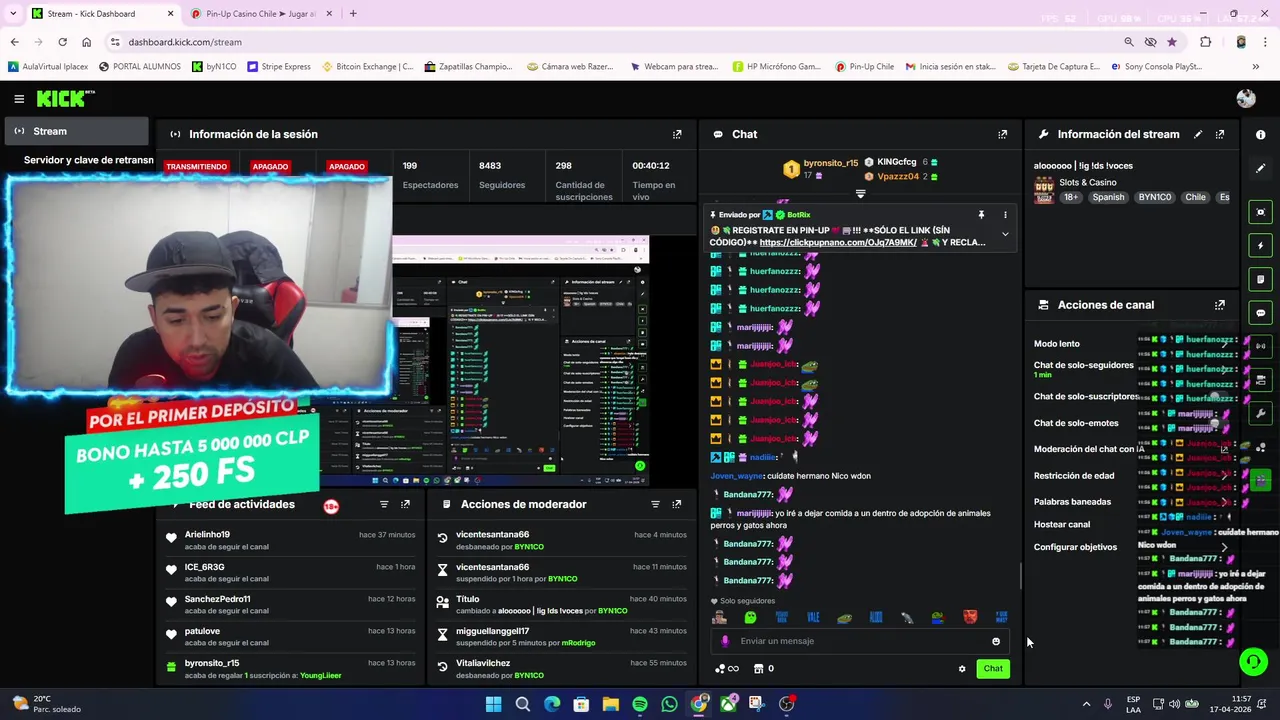
Task: Click the Windows Start button
Action: [x=493, y=704]
